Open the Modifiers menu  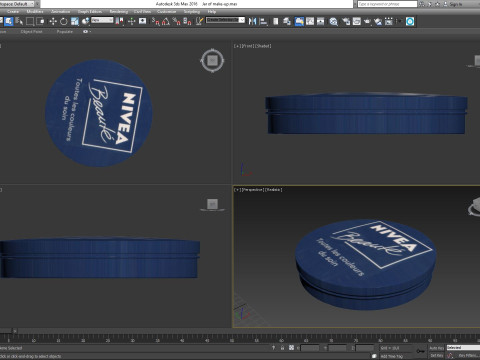click(35, 11)
